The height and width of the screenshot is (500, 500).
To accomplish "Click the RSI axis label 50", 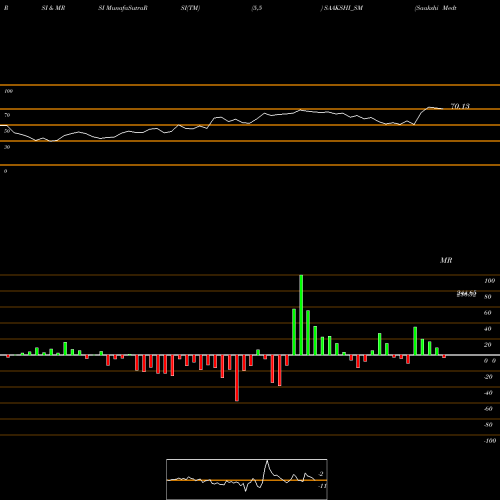I will pos(7,131).
